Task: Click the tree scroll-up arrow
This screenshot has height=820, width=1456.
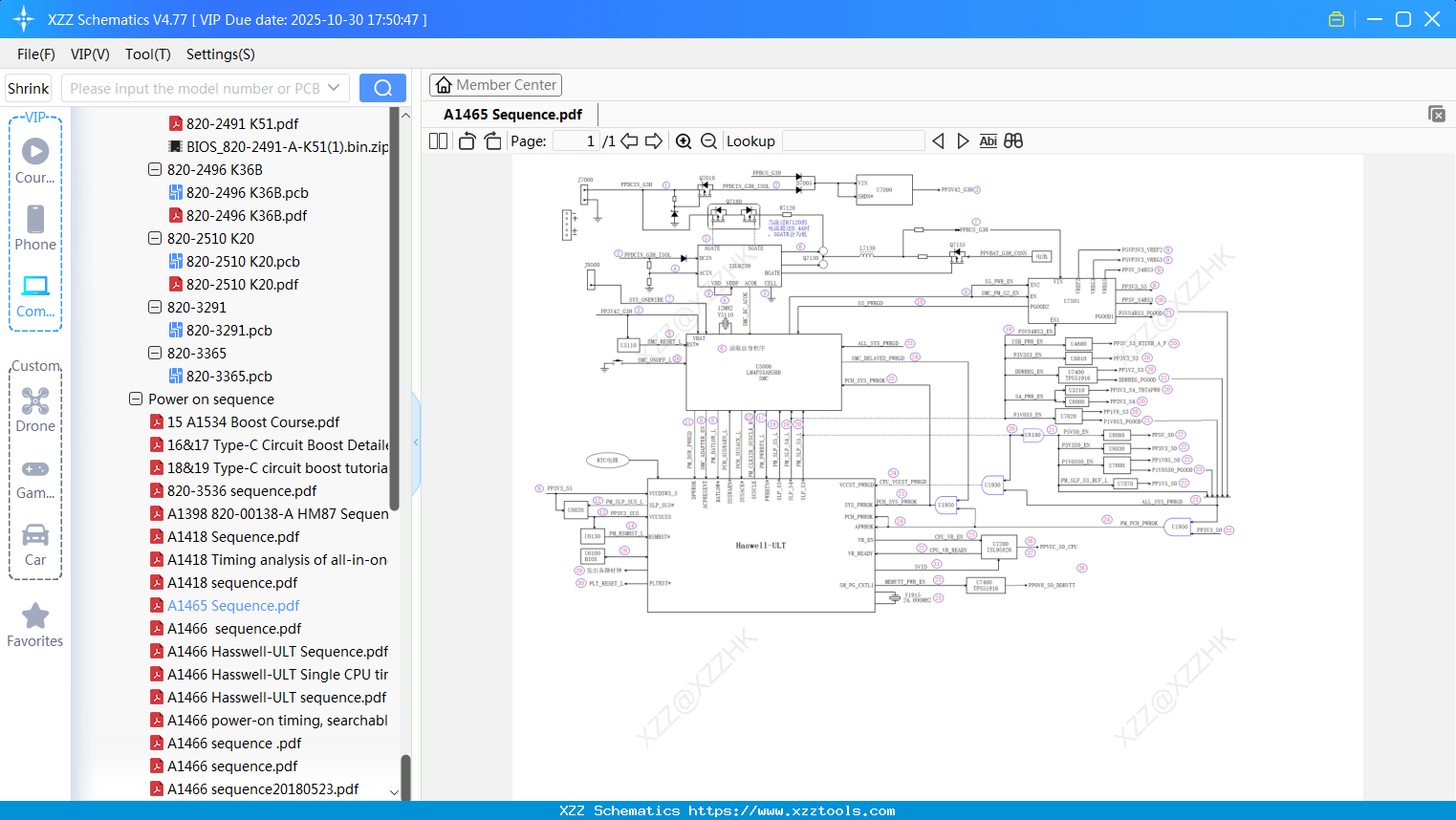Action: point(405,116)
